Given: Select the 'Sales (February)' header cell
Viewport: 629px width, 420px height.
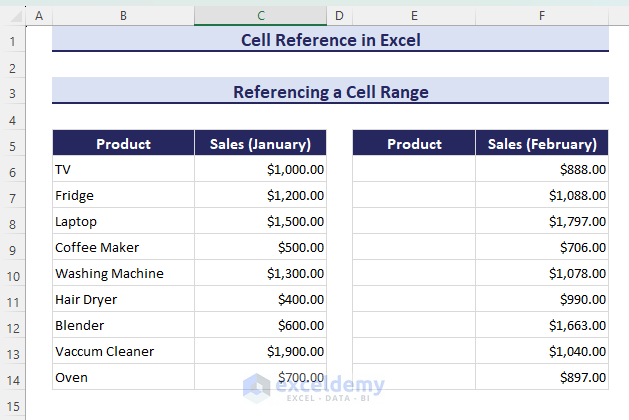Looking at the screenshot, I should (x=541, y=144).
